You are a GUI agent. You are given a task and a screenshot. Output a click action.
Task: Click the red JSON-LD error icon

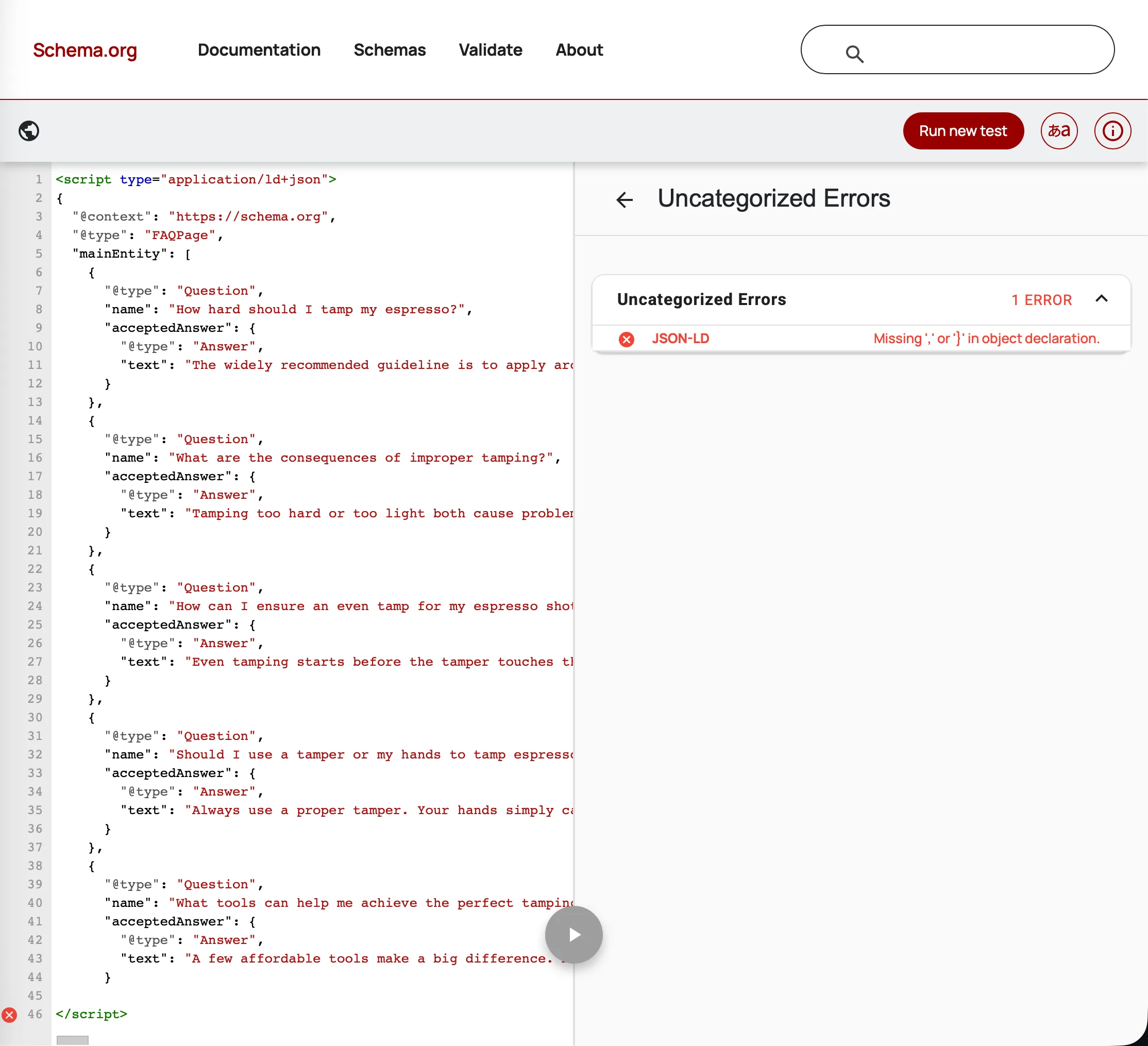click(627, 340)
